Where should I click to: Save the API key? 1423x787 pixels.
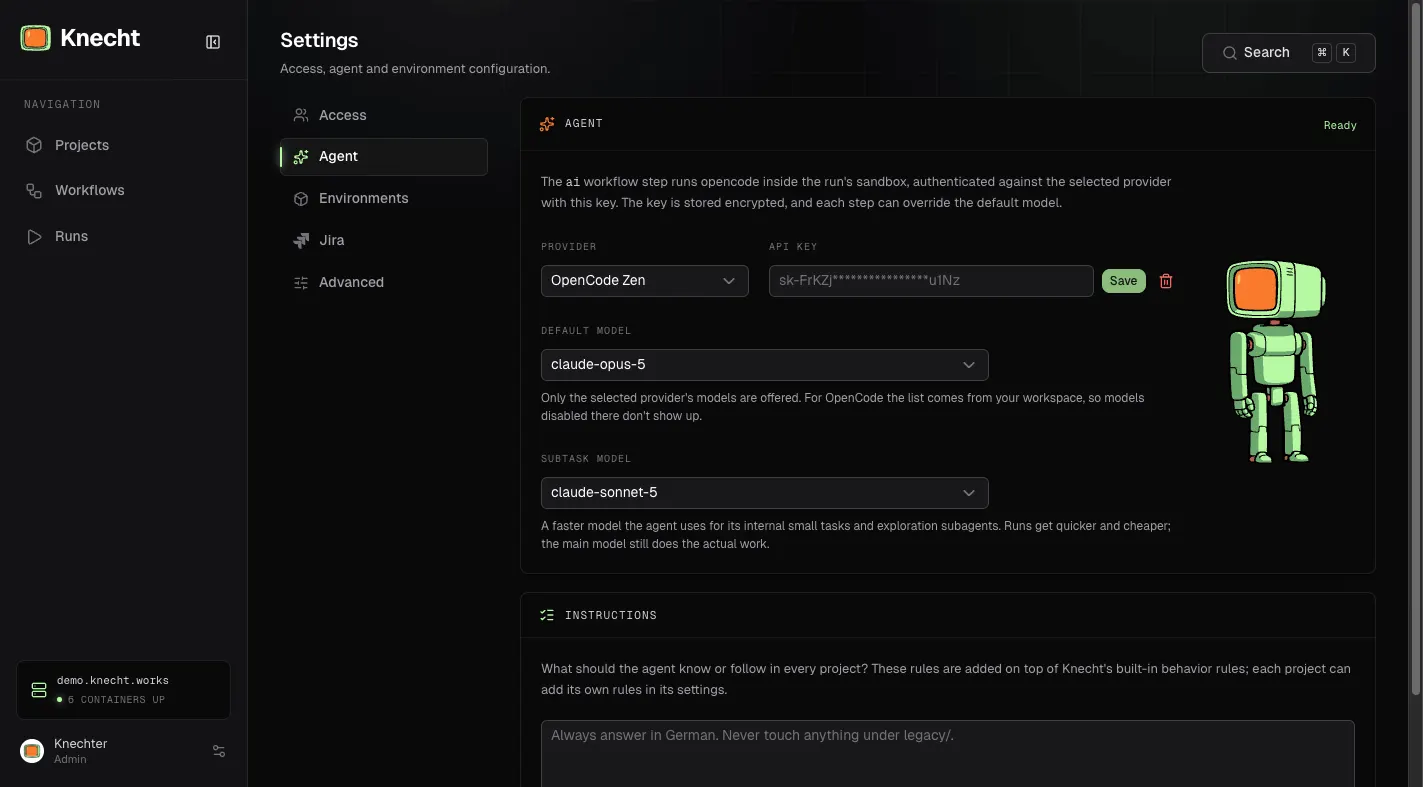point(1124,281)
